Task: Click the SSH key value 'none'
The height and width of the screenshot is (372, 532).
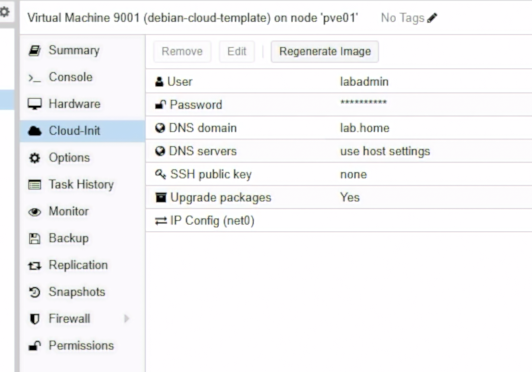Action: pos(353,174)
